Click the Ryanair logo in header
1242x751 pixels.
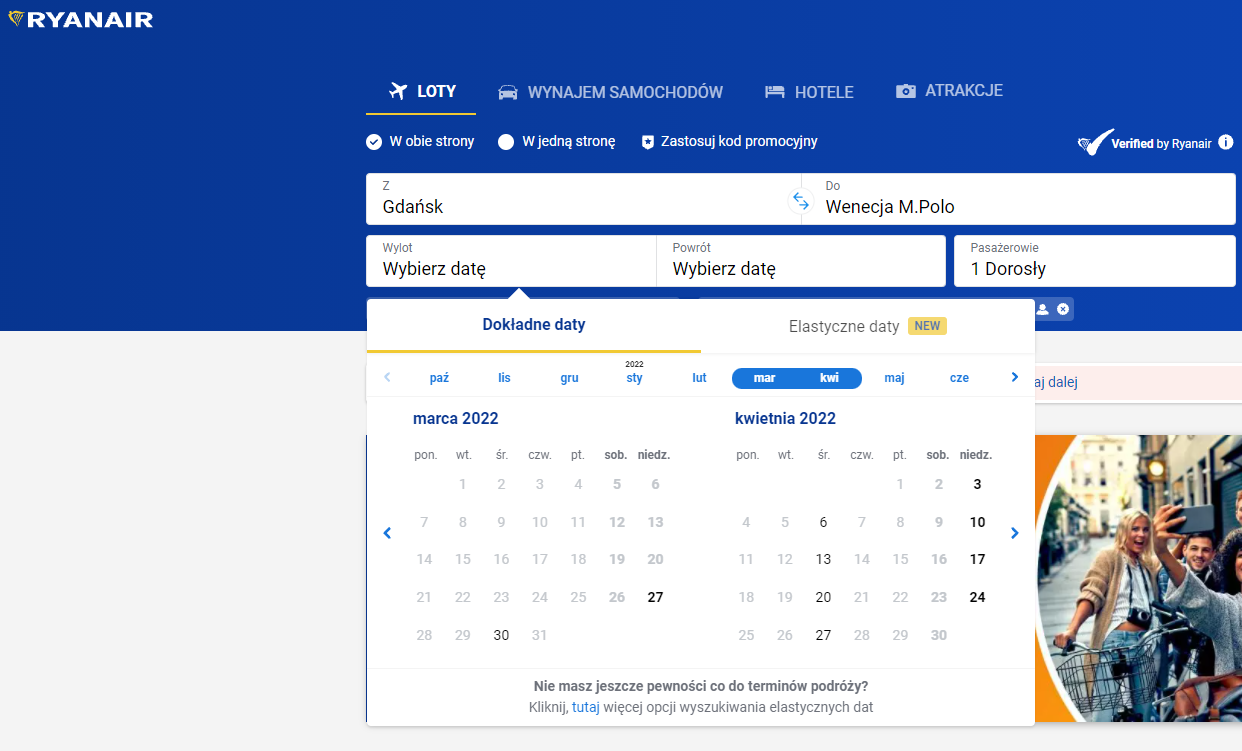(80, 19)
